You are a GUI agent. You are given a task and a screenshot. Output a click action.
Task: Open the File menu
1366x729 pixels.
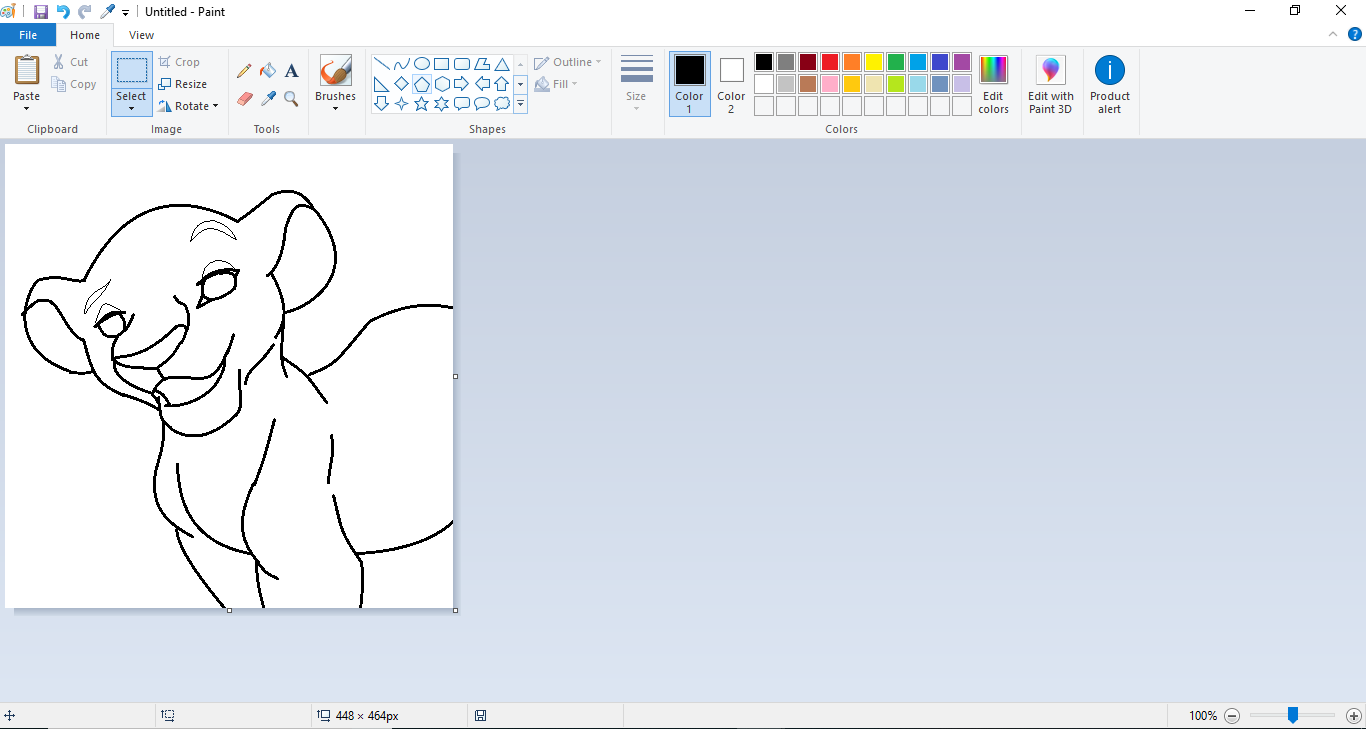click(x=28, y=35)
